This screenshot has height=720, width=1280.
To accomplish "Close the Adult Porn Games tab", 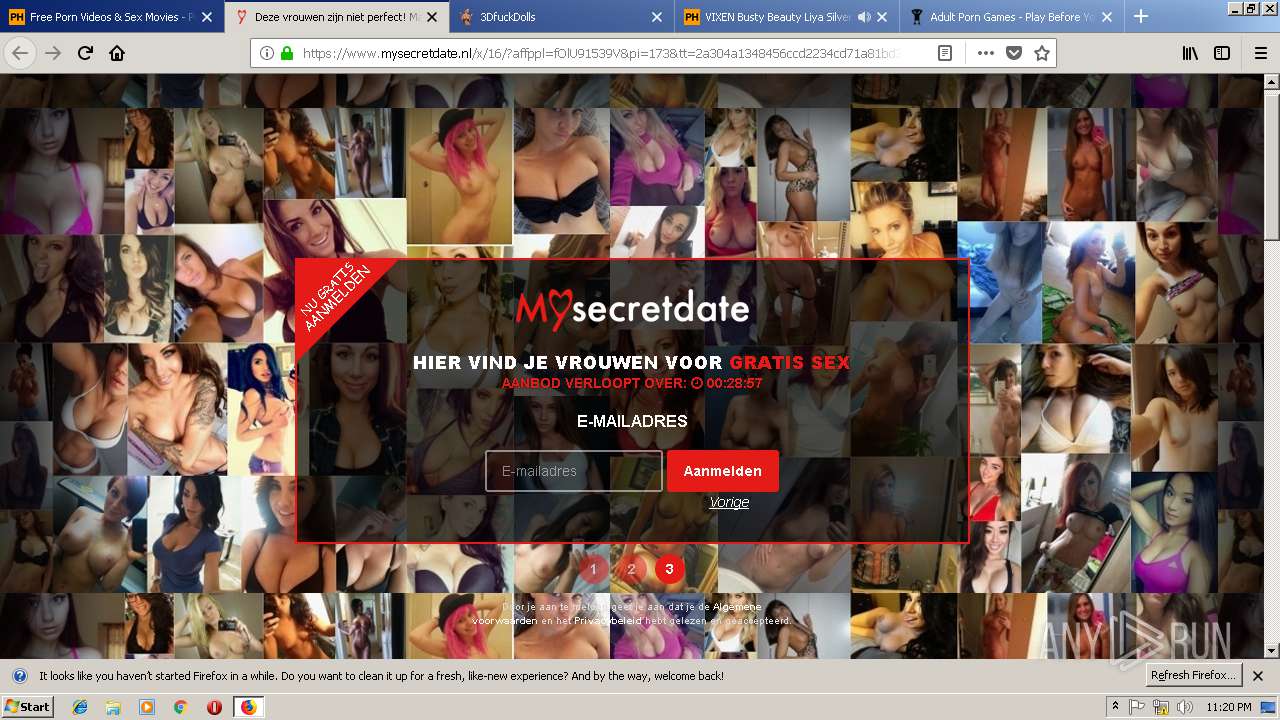I will pyautogui.click(x=1107, y=17).
